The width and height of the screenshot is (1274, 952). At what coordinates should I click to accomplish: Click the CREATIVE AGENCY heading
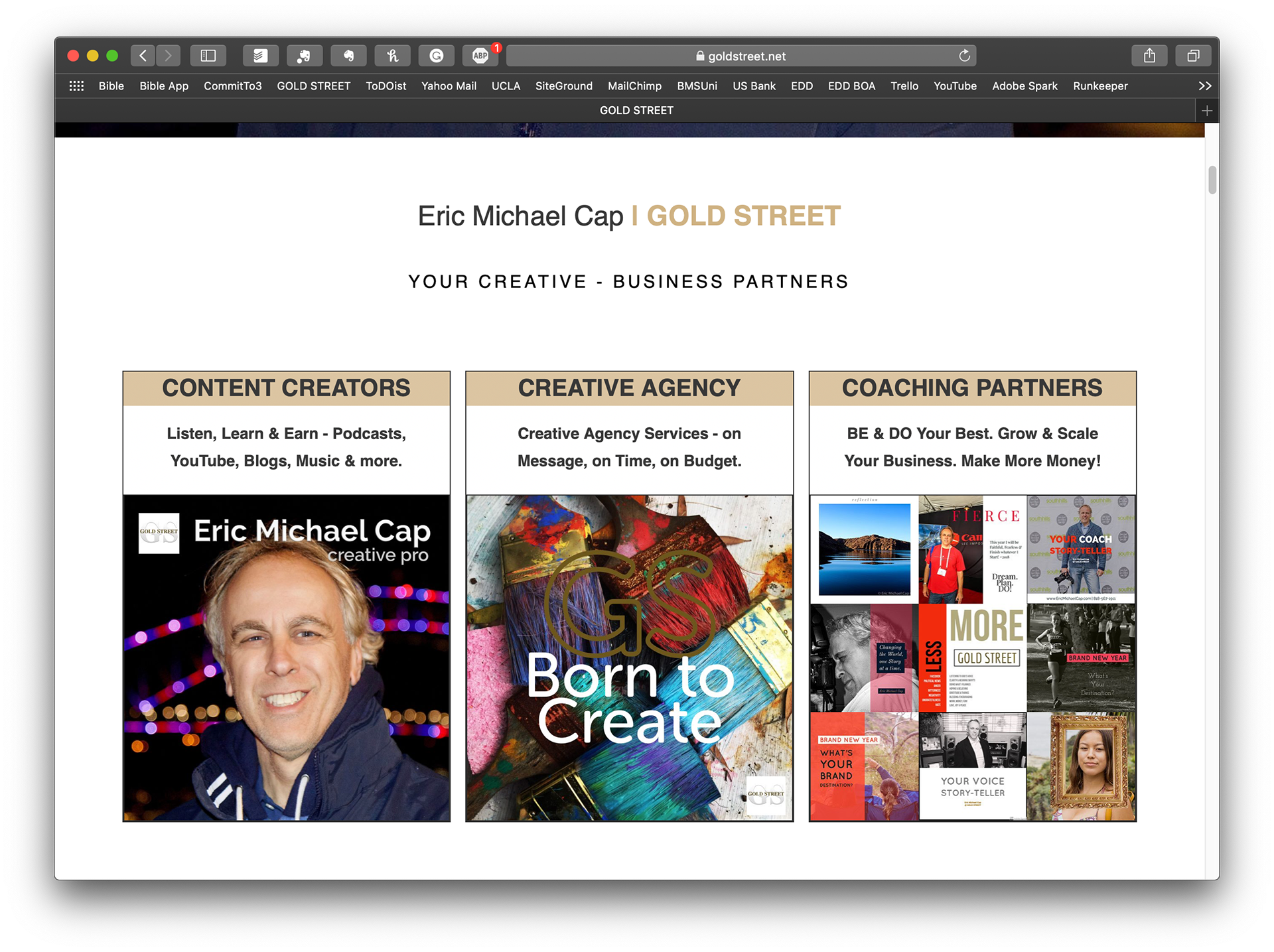pyautogui.click(x=630, y=388)
